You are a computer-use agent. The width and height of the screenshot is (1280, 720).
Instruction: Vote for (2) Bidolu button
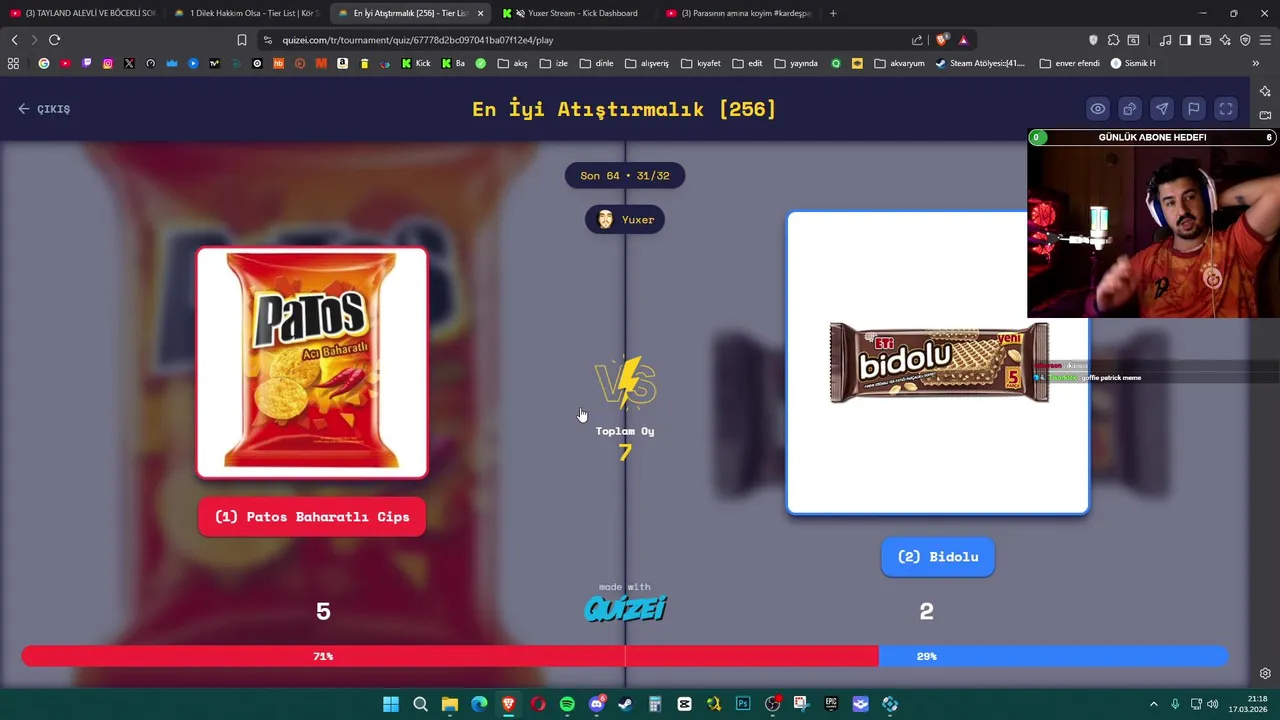click(938, 557)
